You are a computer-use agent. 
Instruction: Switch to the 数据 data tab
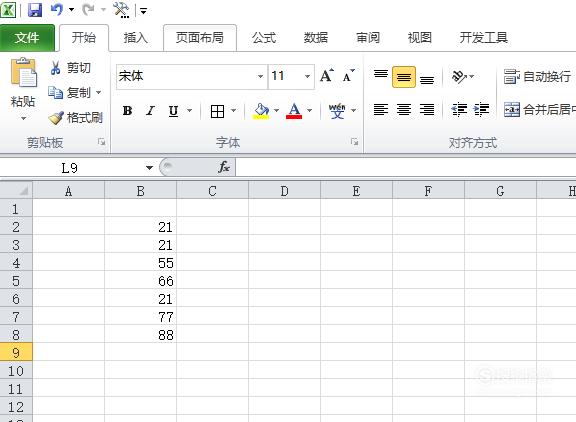(x=316, y=37)
